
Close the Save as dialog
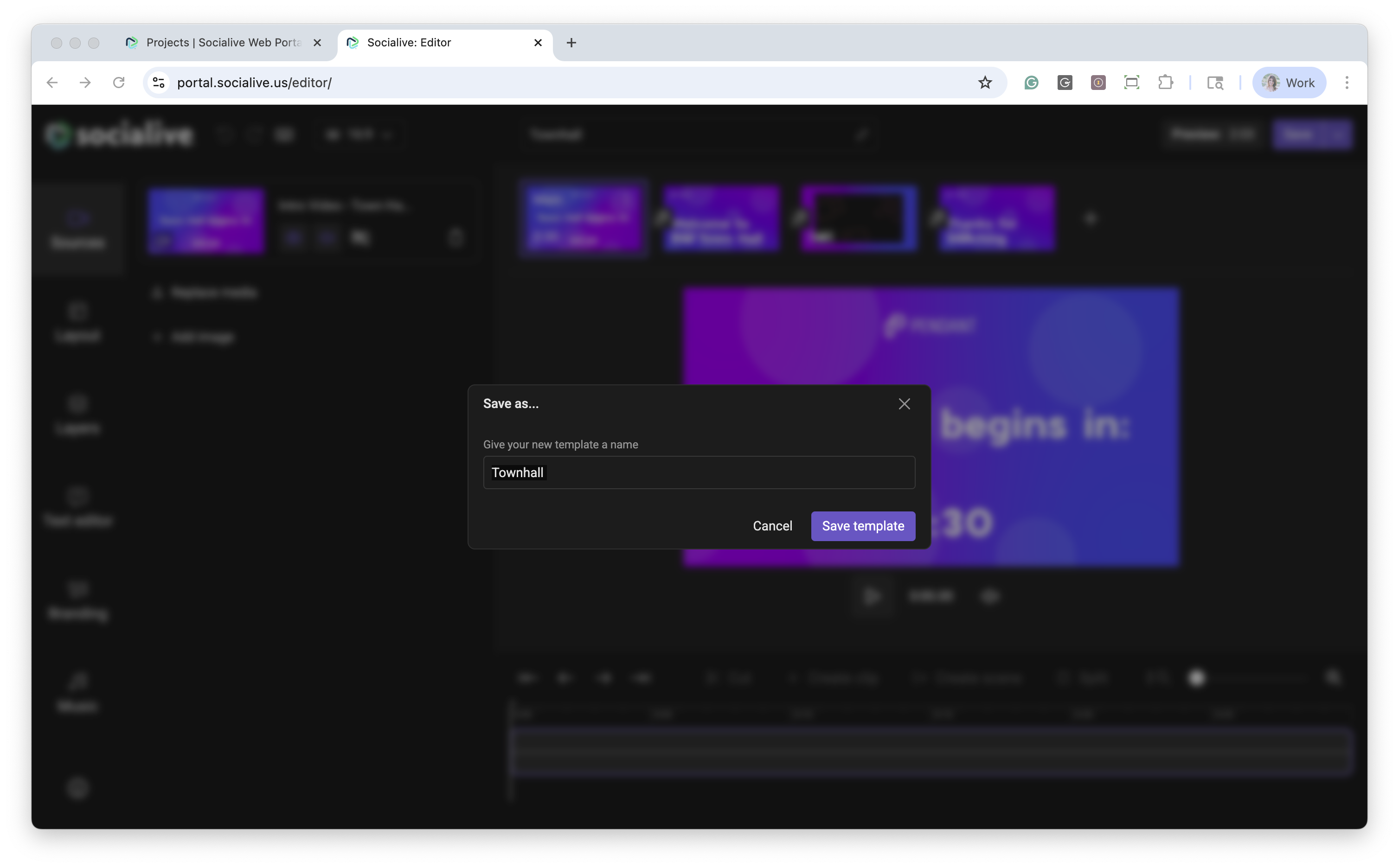click(x=904, y=403)
